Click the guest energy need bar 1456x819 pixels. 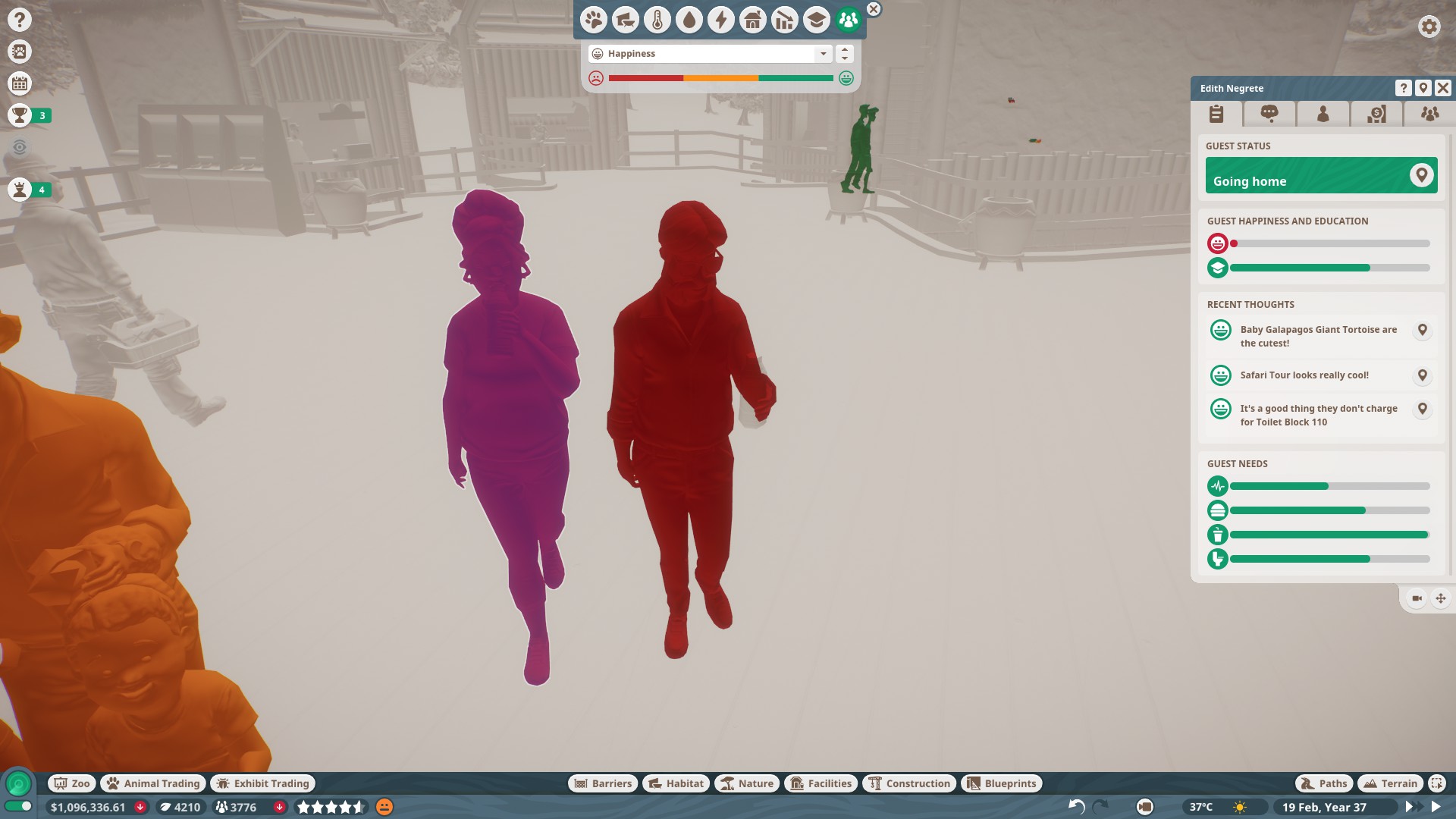(1329, 486)
